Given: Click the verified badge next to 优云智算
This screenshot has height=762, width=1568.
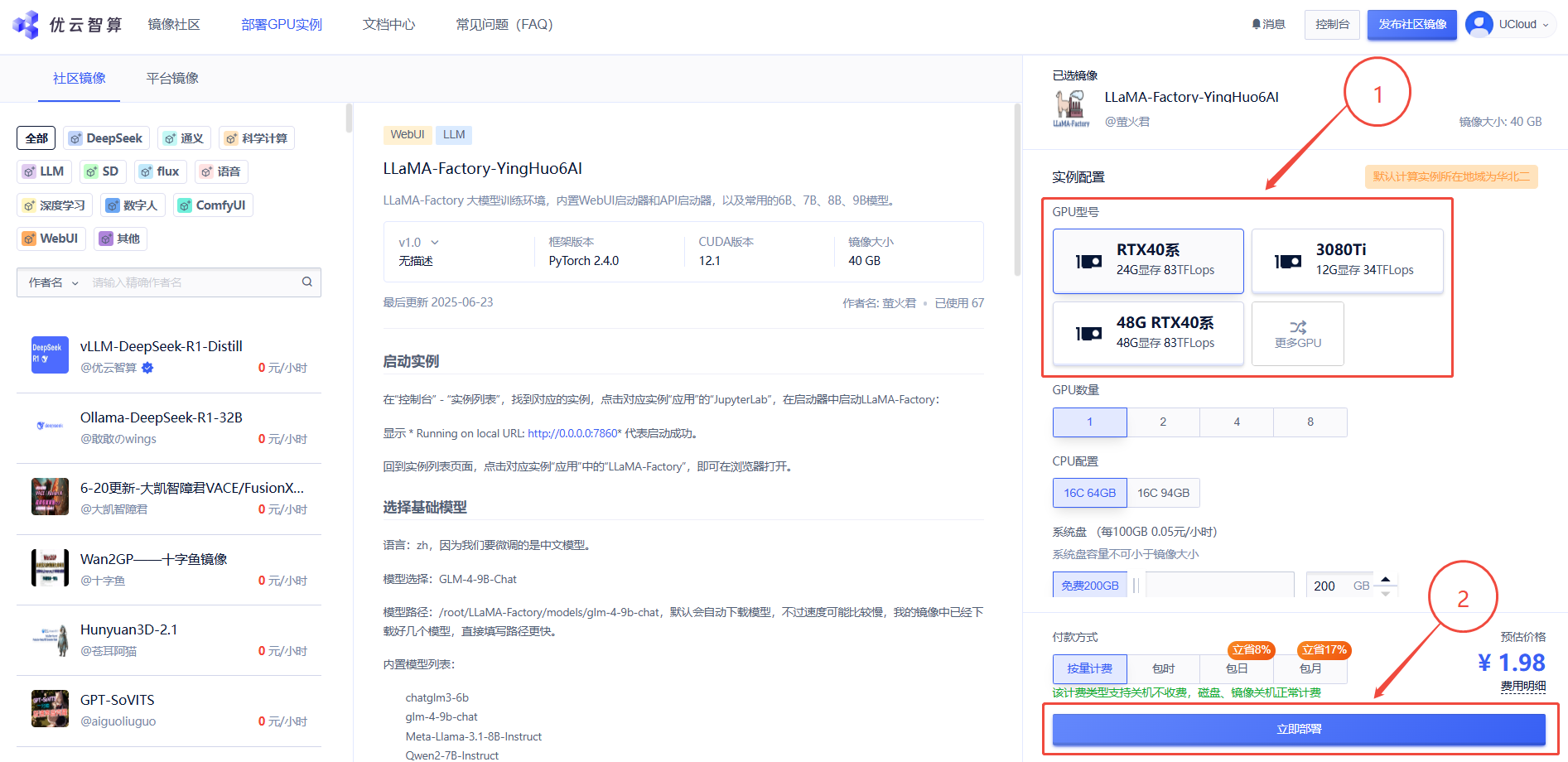Looking at the screenshot, I should pyautogui.click(x=147, y=368).
